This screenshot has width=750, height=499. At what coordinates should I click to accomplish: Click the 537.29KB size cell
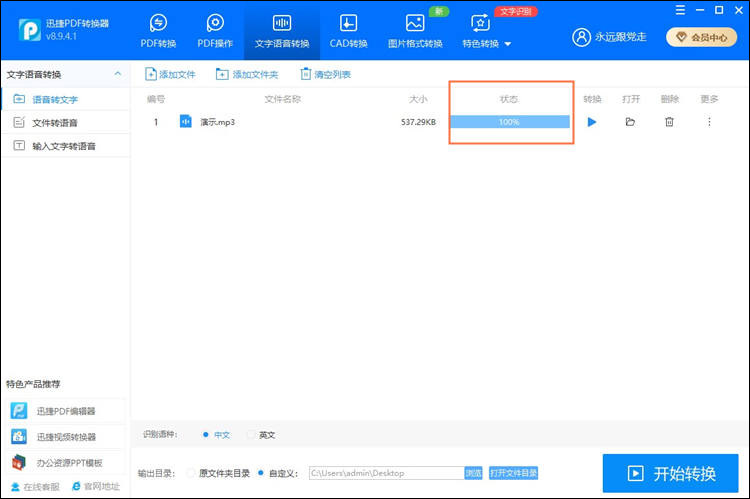[x=418, y=122]
